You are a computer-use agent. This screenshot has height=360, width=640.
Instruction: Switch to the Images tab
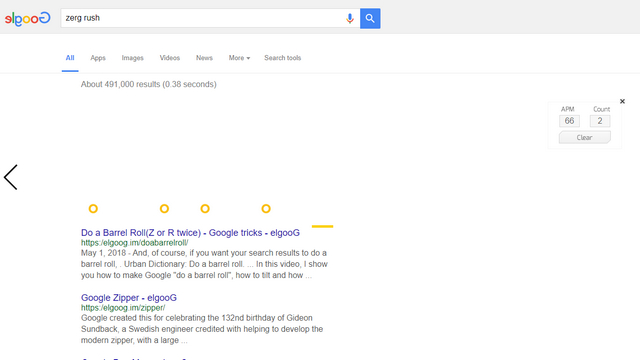(133, 58)
